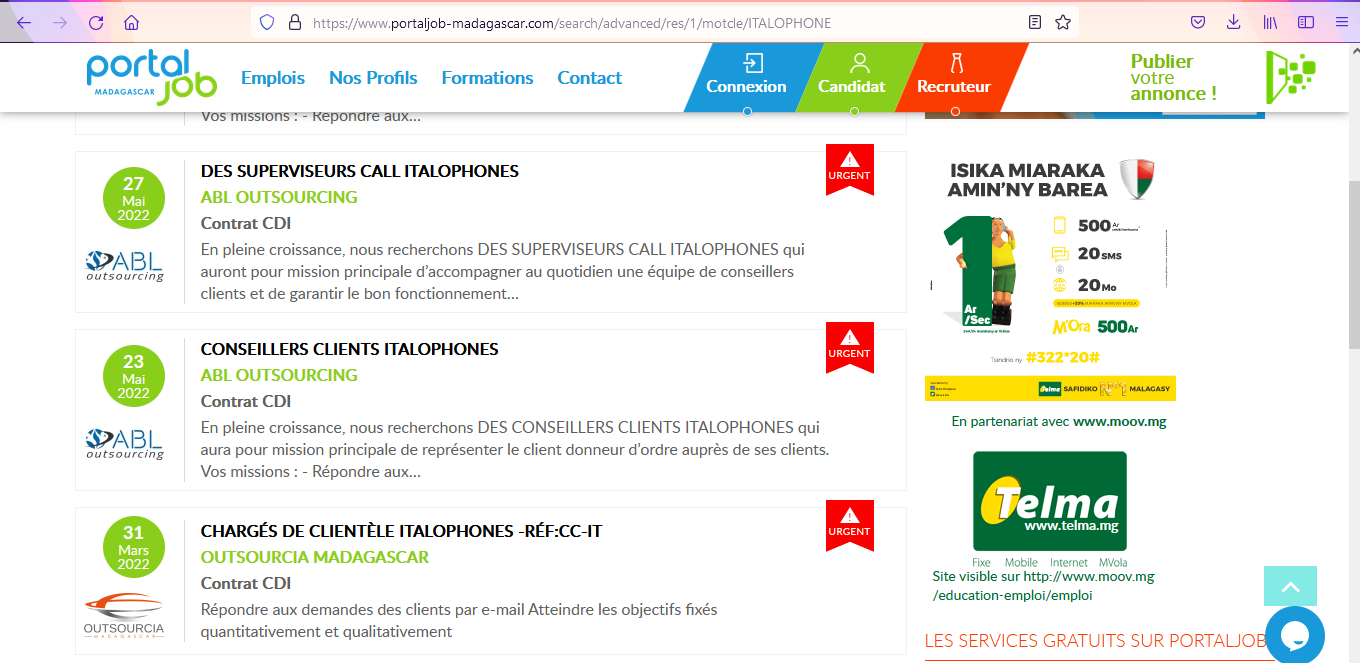This screenshot has height=663, width=1360.
Task: Click the PortalJob Madagascar logo
Action: pos(151,76)
